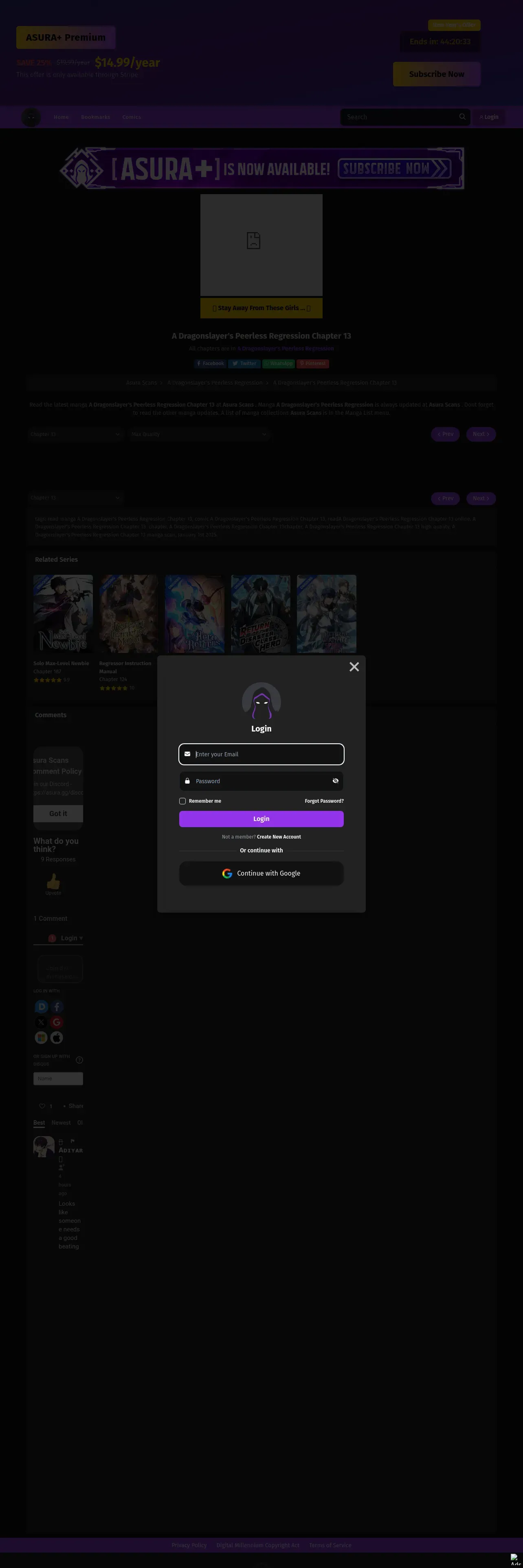Log in with Apple icon

coord(57,1037)
